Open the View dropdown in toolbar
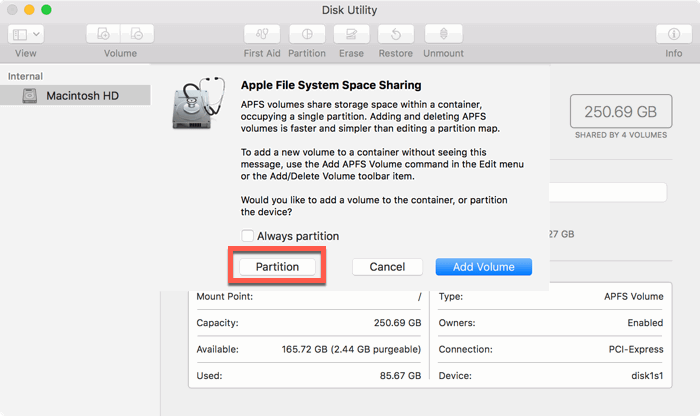 [26, 34]
